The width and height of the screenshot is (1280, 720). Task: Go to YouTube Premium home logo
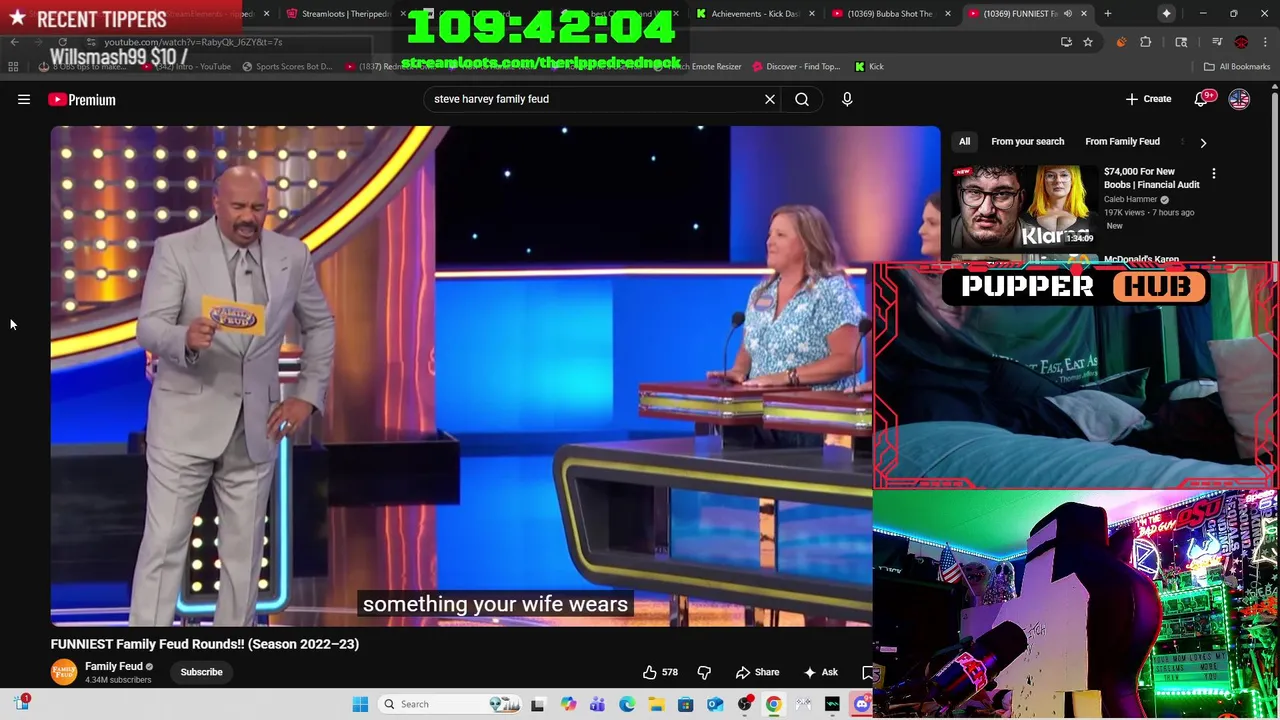pyautogui.click(x=82, y=99)
